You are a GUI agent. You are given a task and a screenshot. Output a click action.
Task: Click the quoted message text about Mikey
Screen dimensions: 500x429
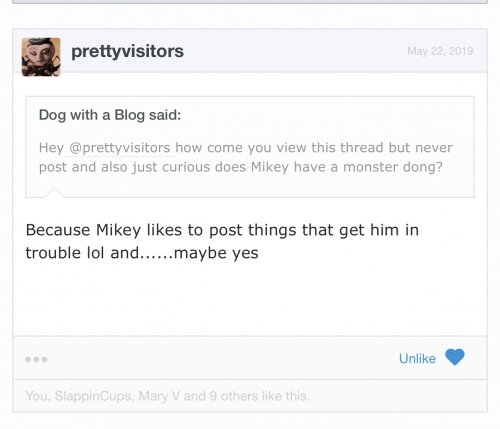[246, 157]
